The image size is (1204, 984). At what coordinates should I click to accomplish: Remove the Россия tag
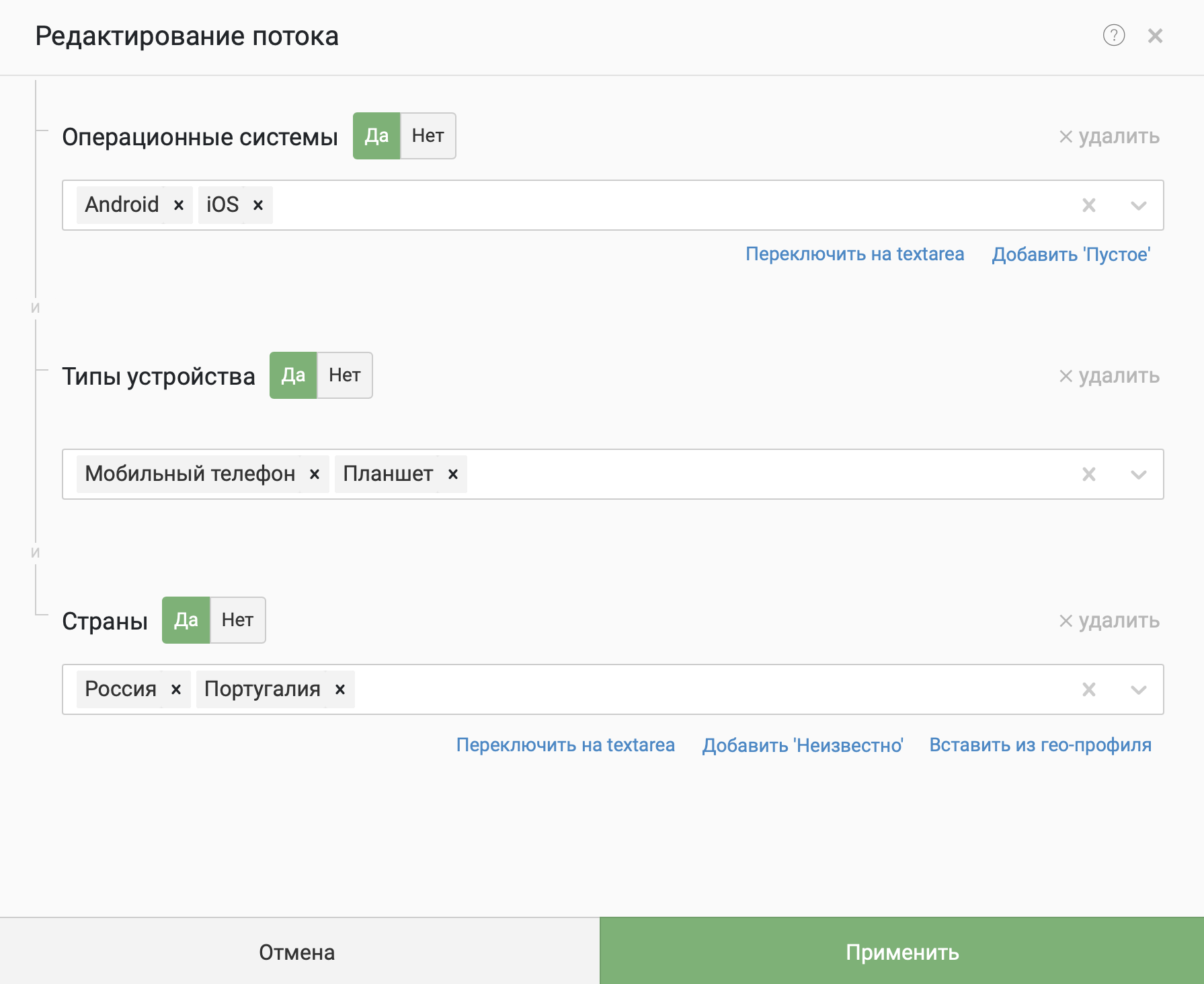pos(176,689)
